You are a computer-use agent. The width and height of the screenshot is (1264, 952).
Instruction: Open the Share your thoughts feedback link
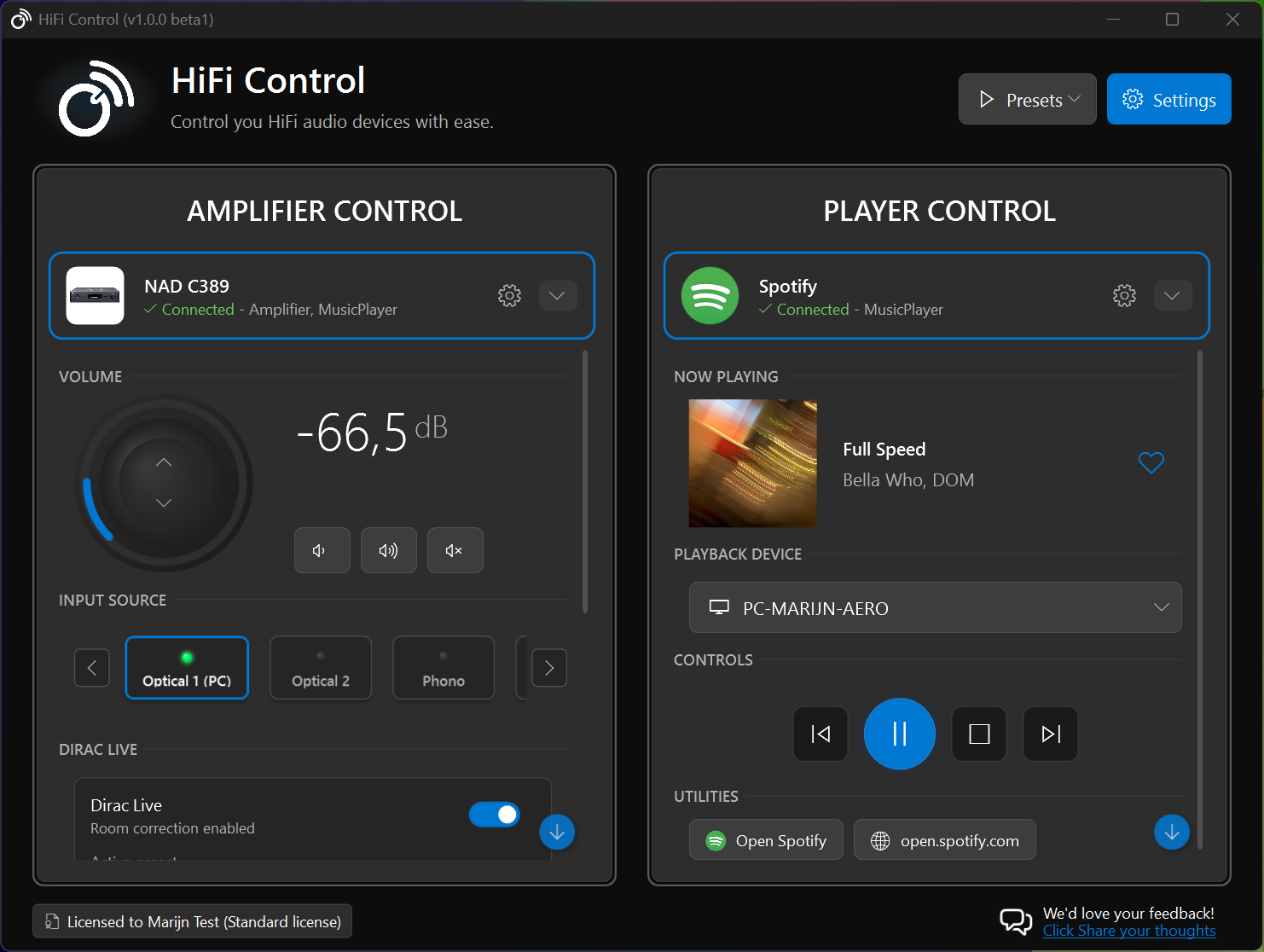click(1129, 931)
